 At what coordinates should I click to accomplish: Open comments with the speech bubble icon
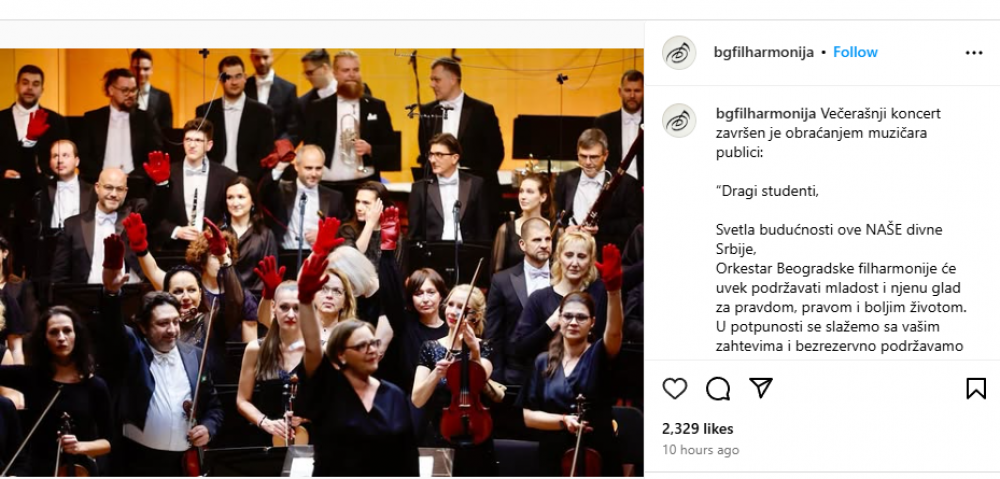[718, 388]
